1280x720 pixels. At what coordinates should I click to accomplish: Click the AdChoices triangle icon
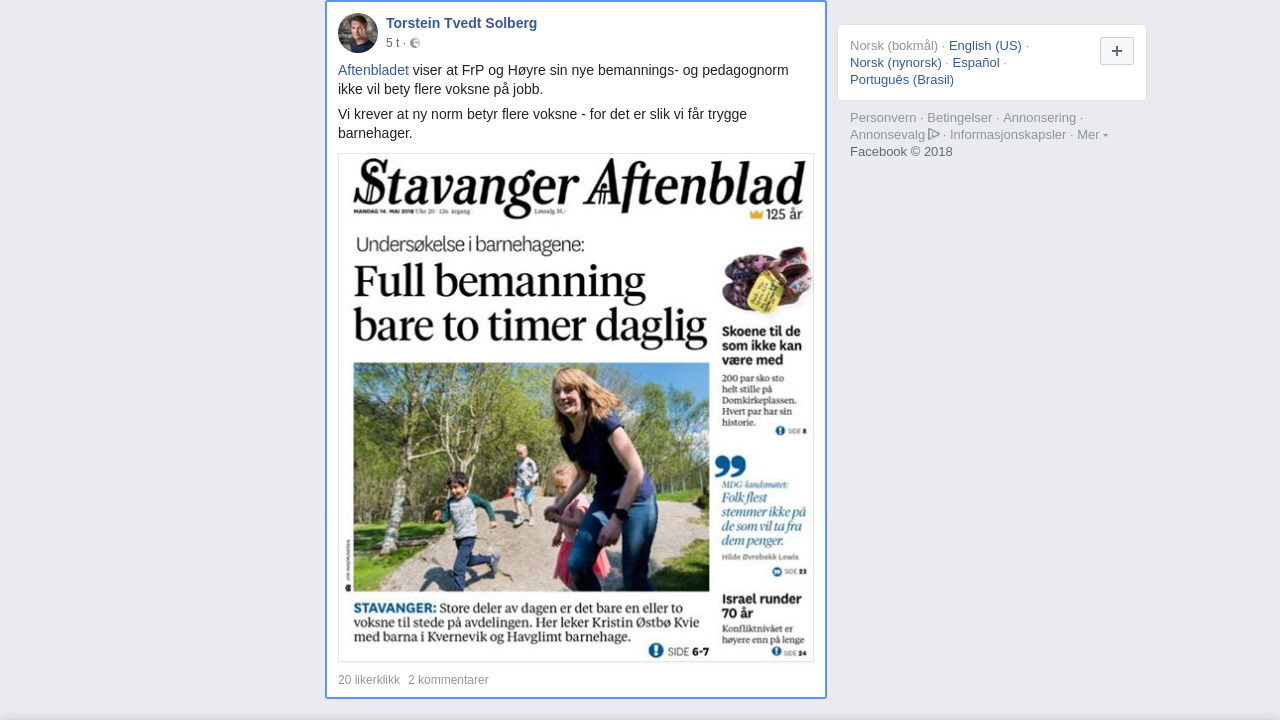(934, 134)
